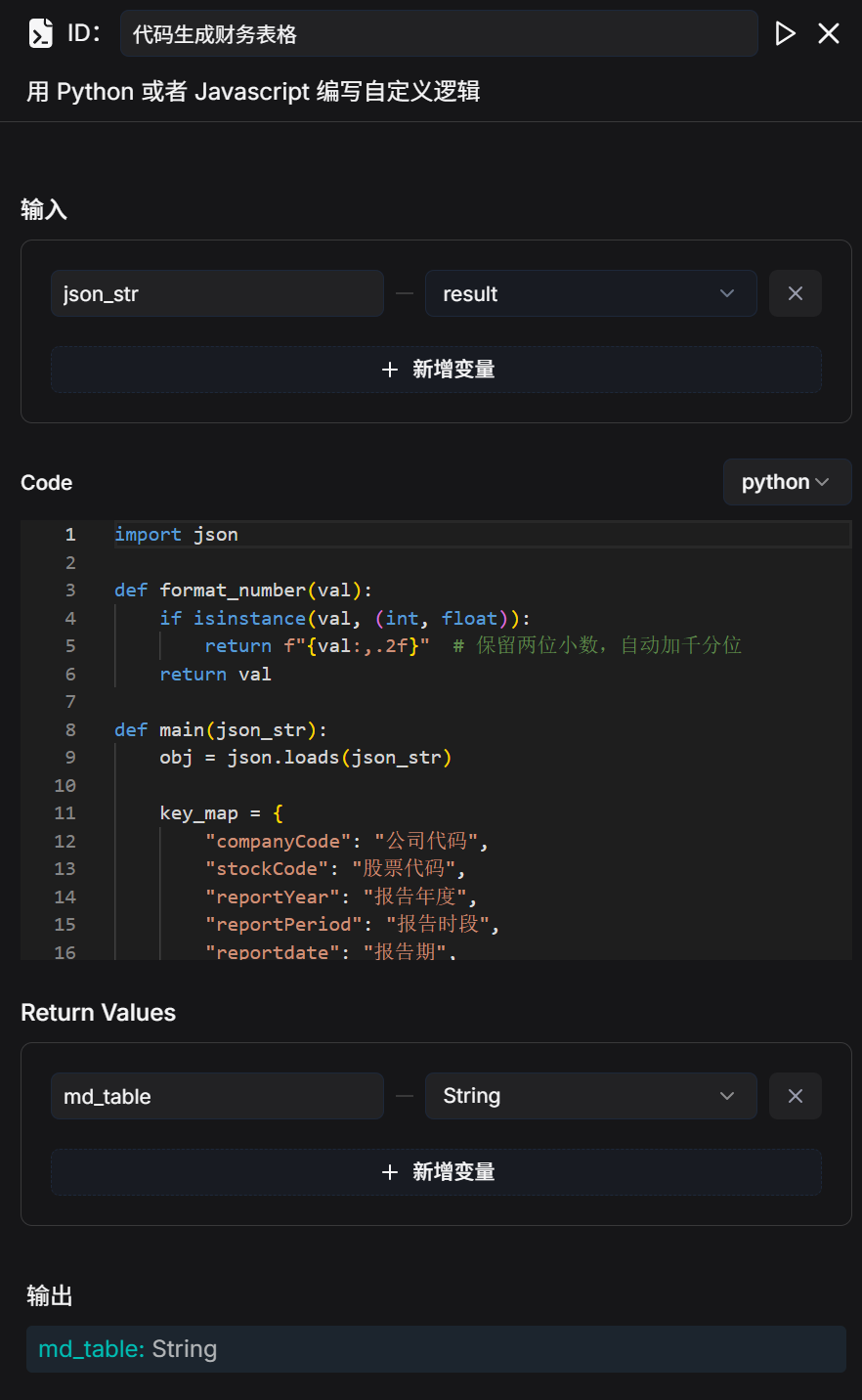
Task: Open the String type dropdown
Action: click(590, 1097)
